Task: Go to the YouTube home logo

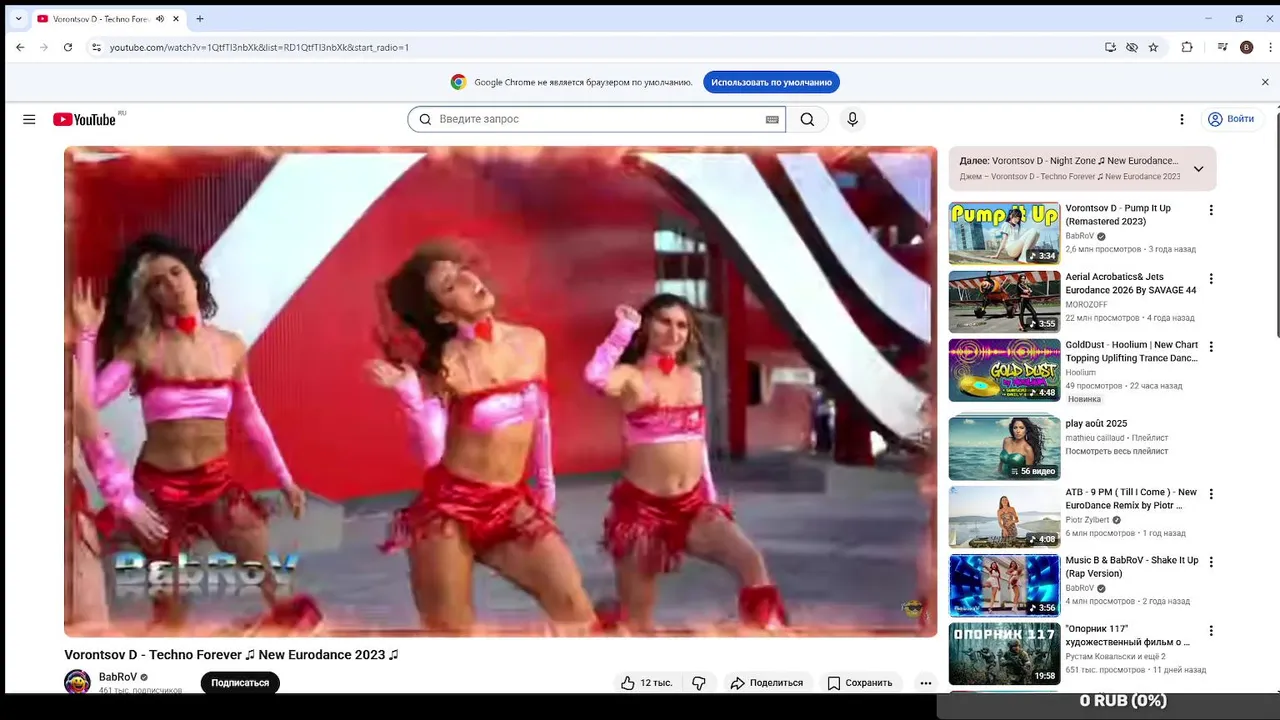Action: (85, 119)
